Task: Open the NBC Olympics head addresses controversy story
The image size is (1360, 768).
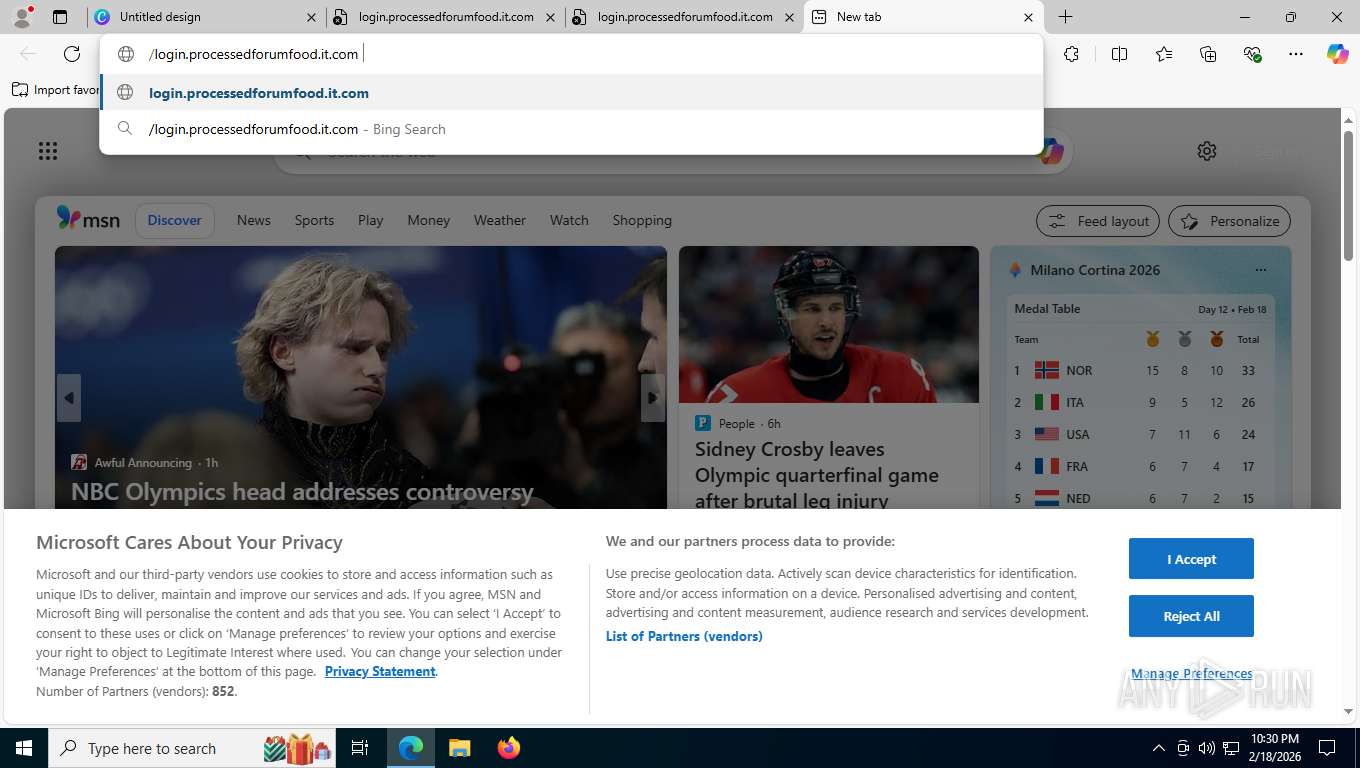Action: pos(302,492)
